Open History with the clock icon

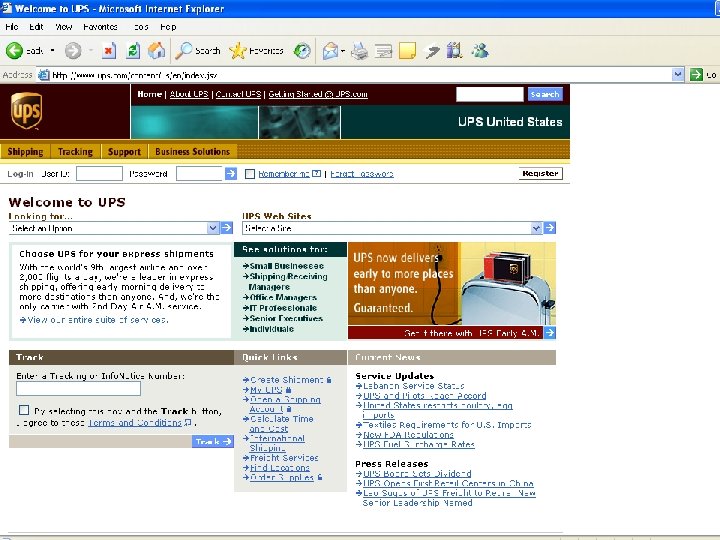point(302,51)
